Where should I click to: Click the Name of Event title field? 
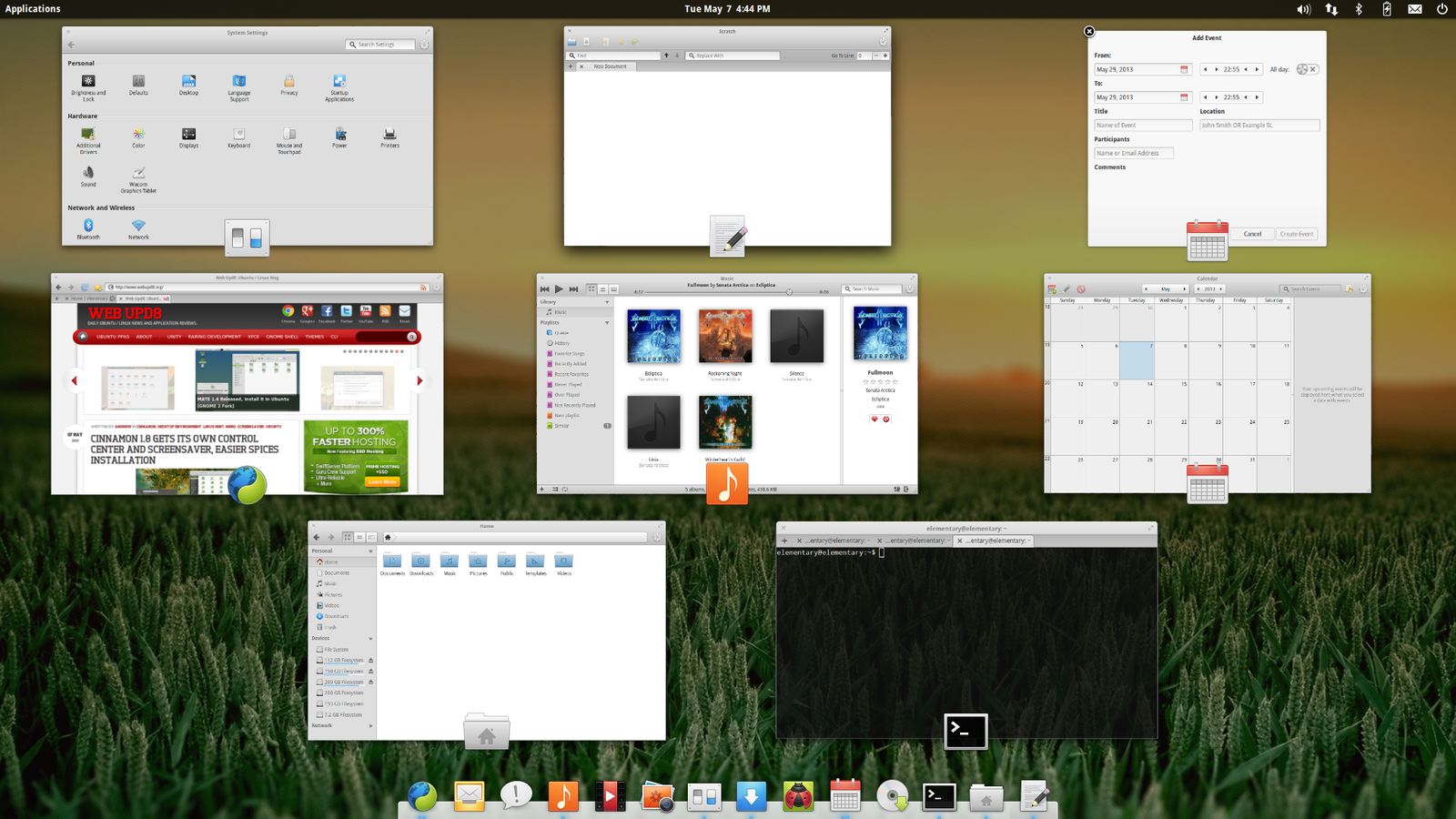point(1143,125)
